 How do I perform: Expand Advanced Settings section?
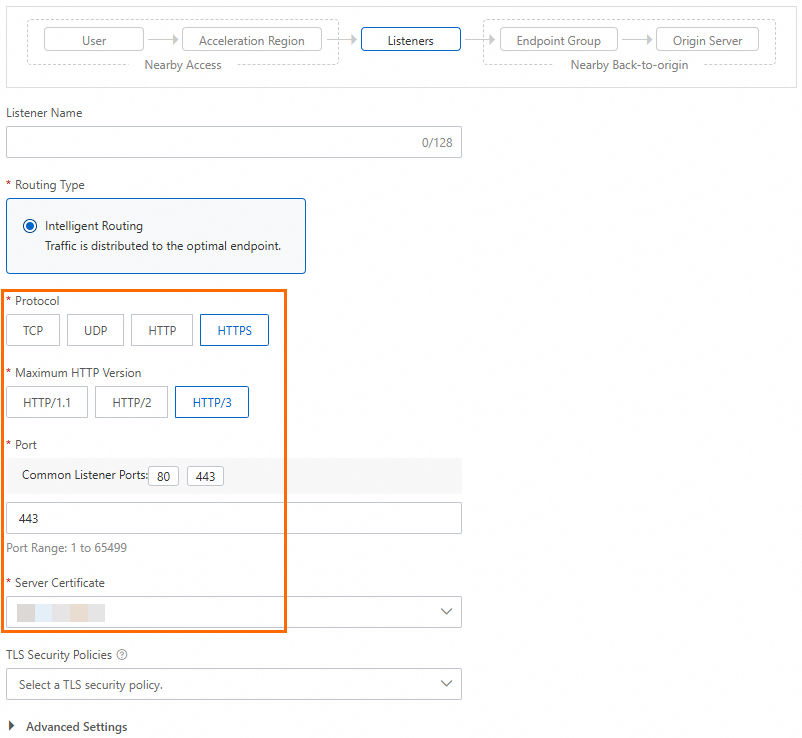coord(68,727)
